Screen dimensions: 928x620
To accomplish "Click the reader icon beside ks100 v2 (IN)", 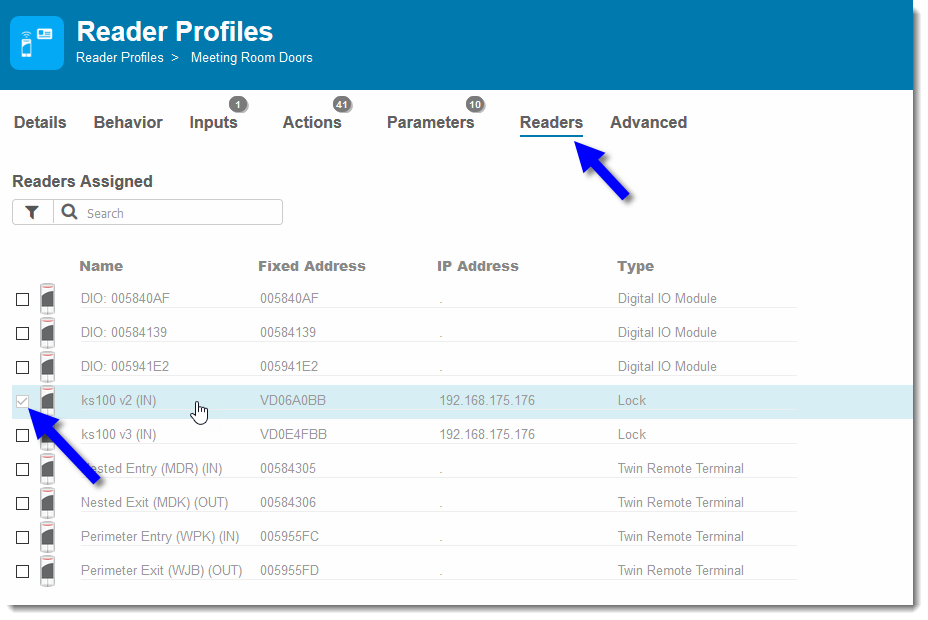I will tap(47, 401).
